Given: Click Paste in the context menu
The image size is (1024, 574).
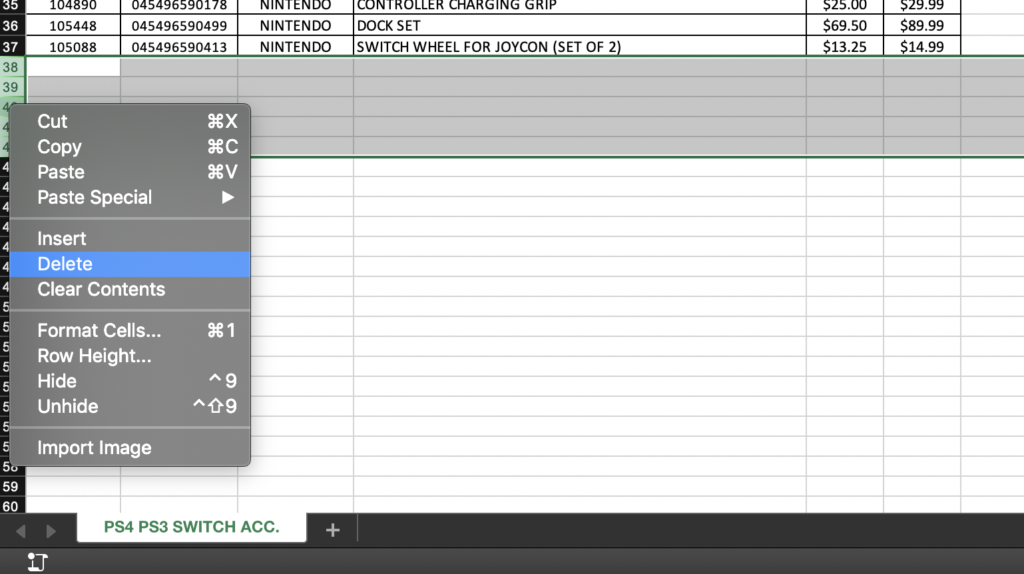Looking at the screenshot, I should click(x=130, y=172).
